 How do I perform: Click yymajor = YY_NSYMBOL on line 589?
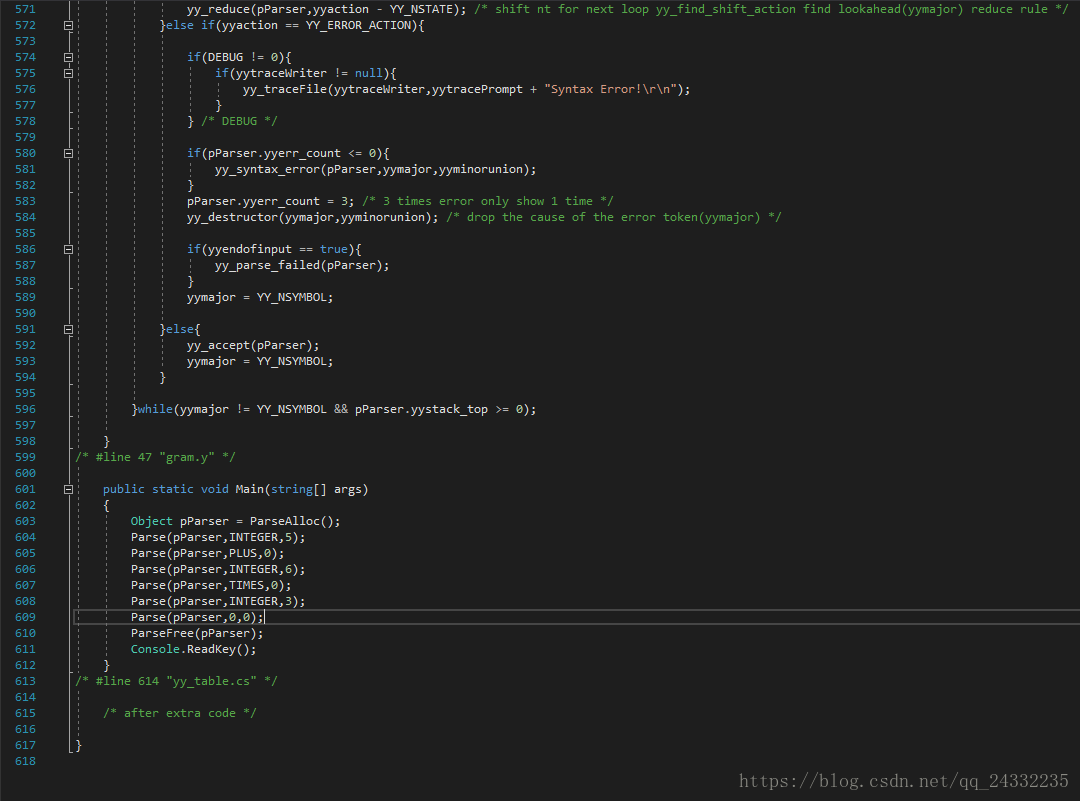(260, 298)
